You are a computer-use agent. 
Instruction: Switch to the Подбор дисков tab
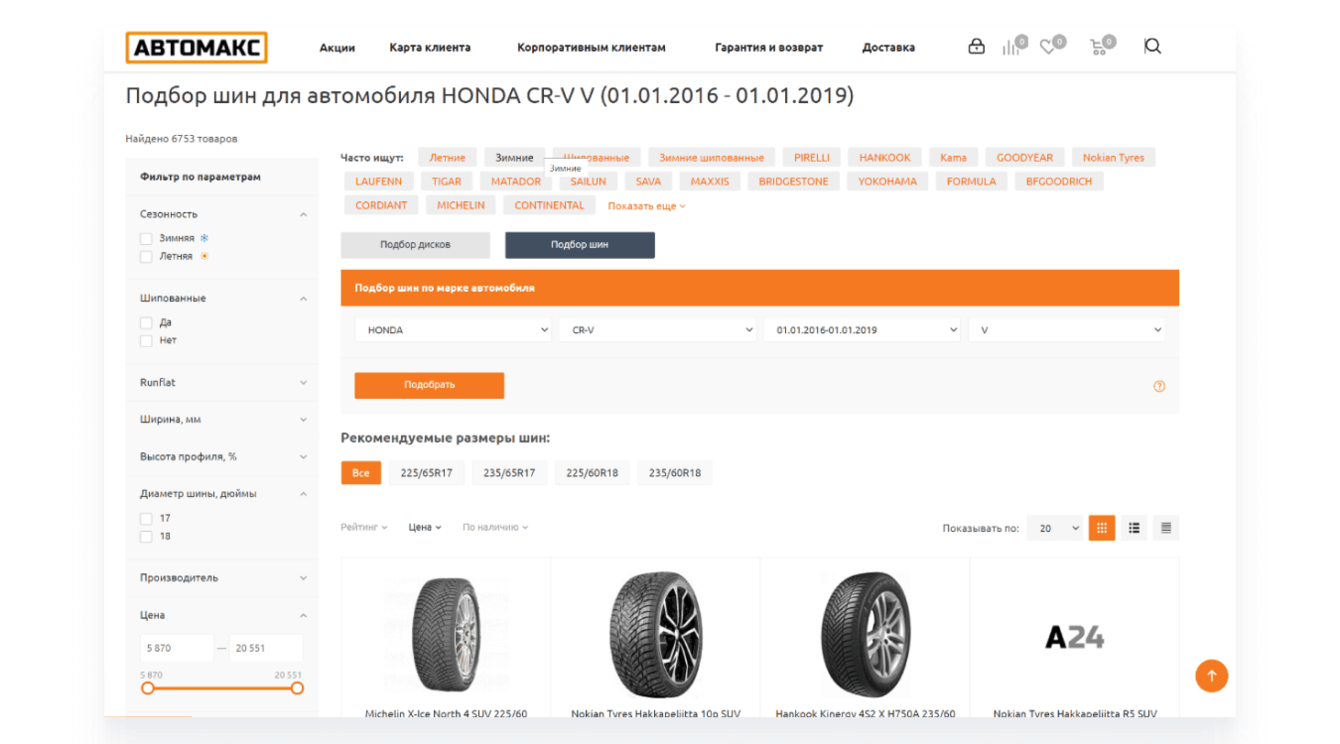415,245
